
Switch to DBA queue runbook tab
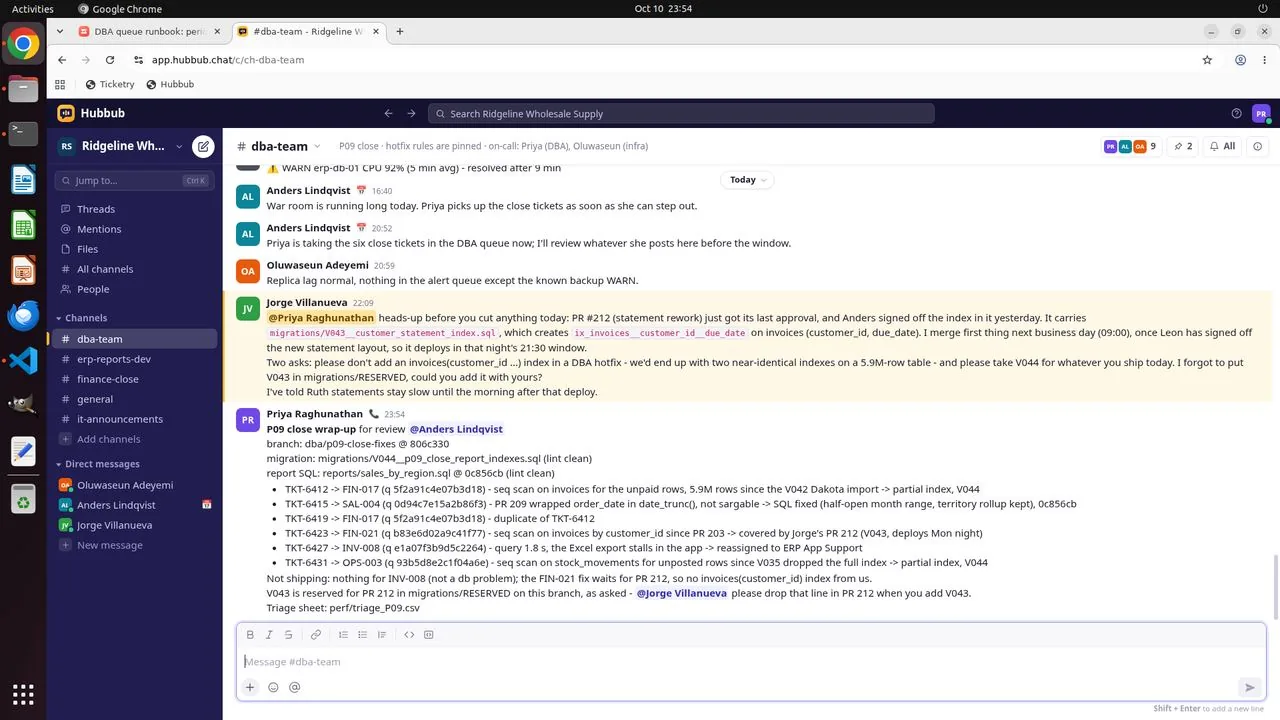pos(150,32)
